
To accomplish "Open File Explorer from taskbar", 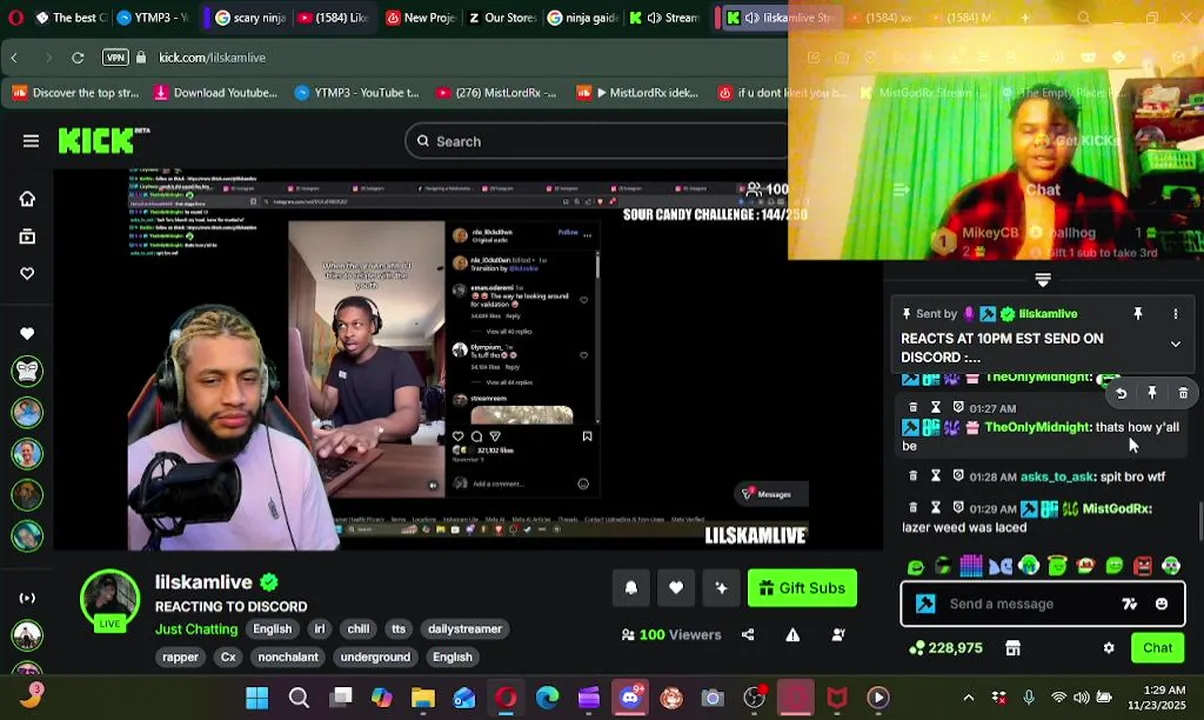I will coord(423,698).
